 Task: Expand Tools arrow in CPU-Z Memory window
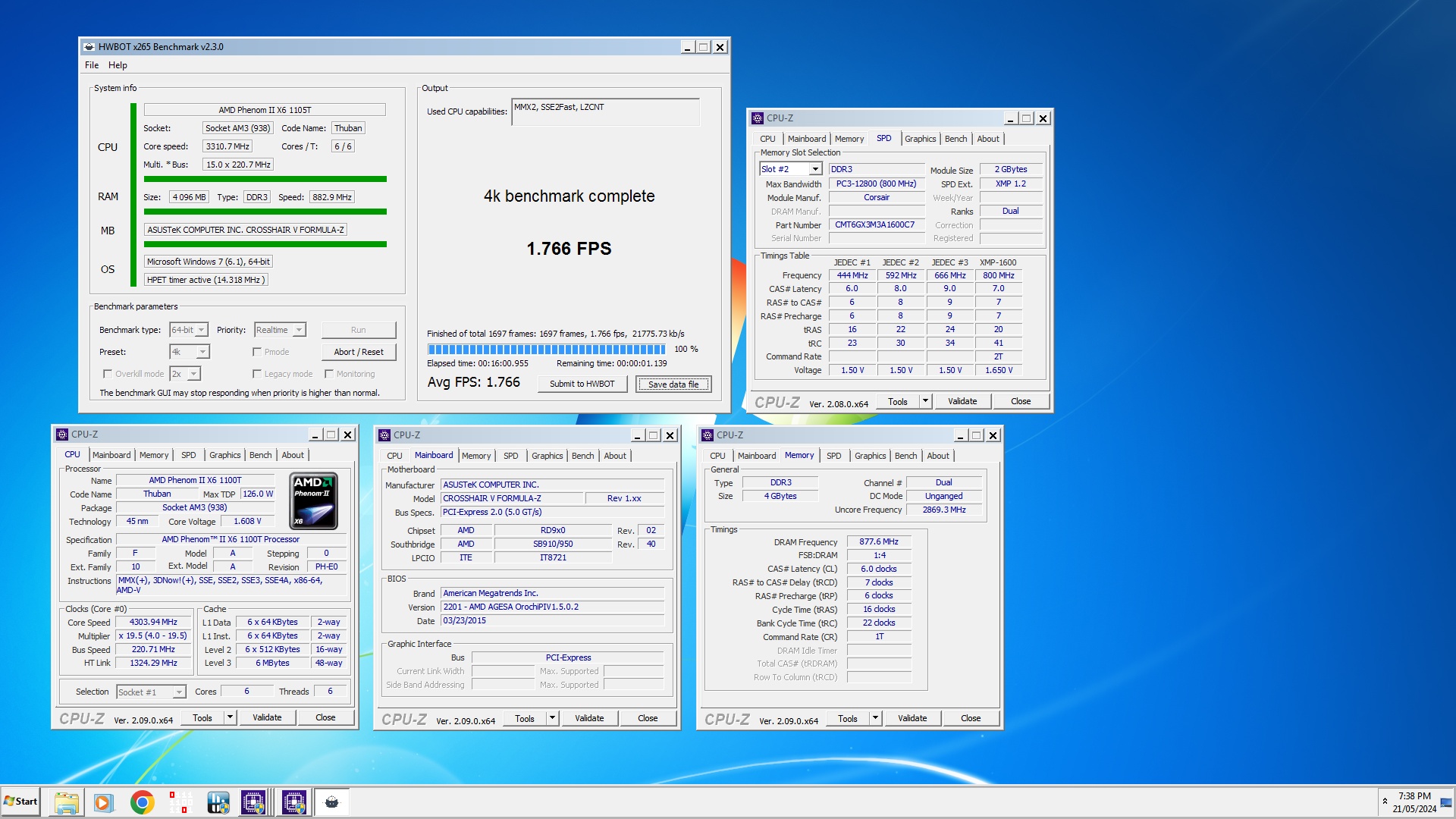[x=875, y=718]
